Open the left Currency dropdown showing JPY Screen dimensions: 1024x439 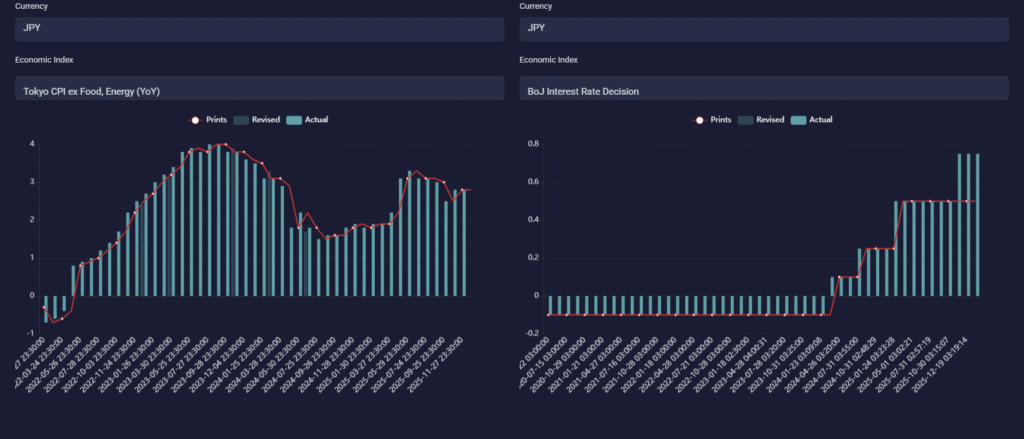(258, 29)
